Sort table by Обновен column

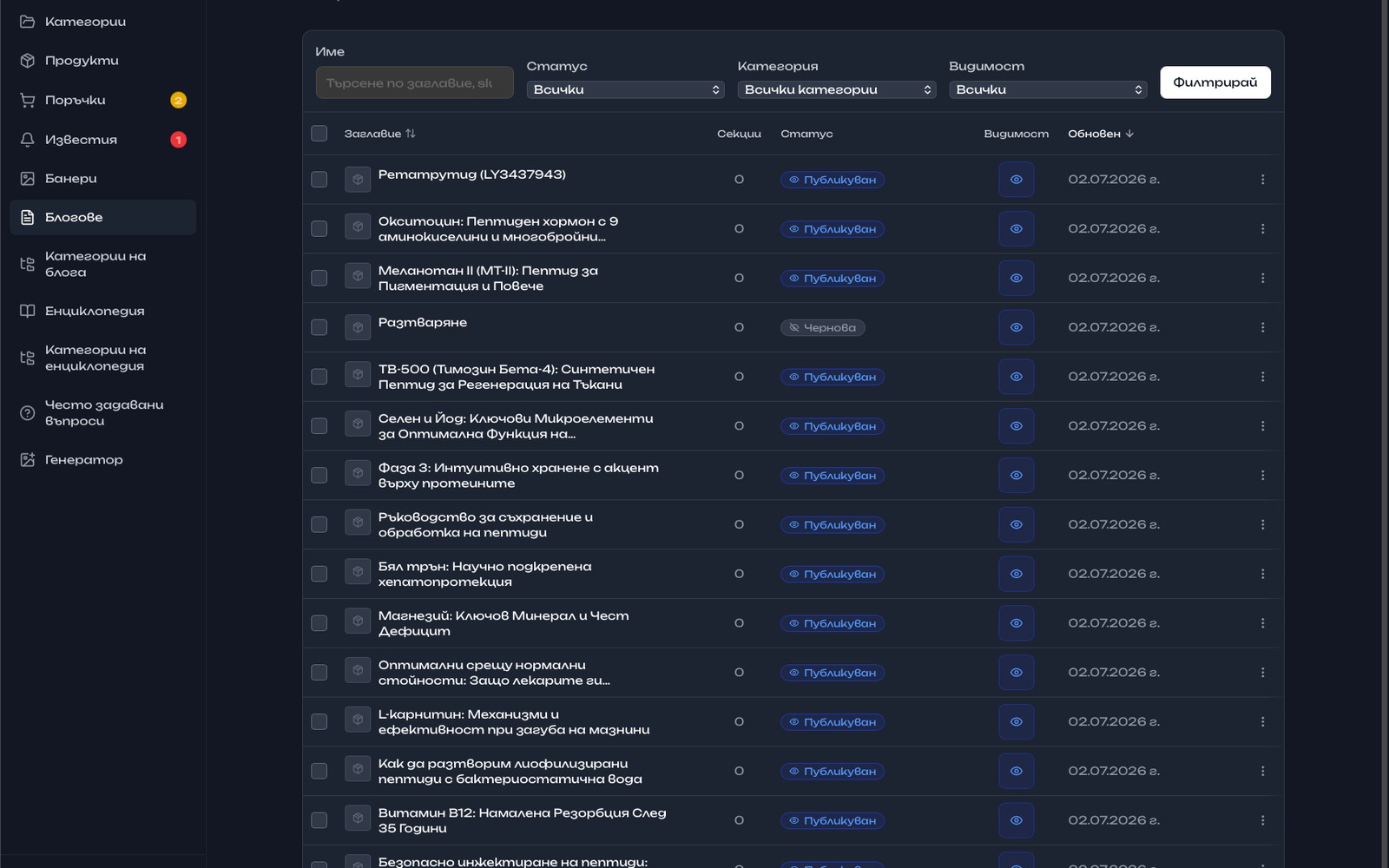pos(1101,134)
